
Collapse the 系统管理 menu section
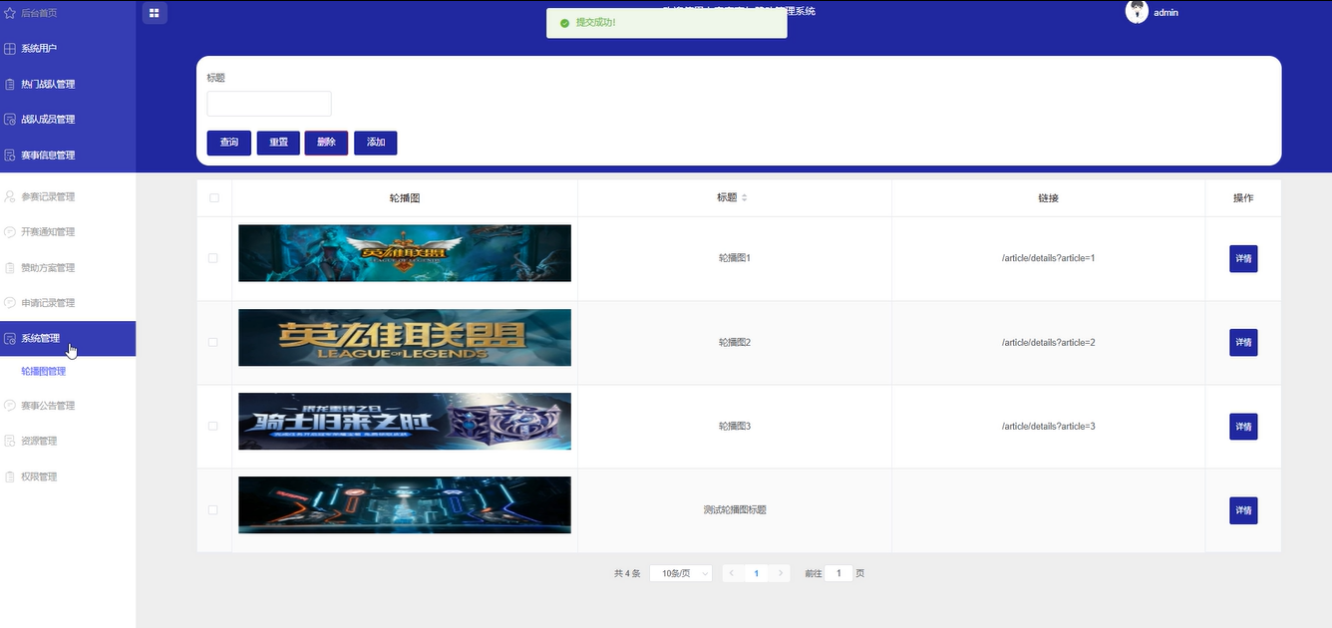(x=68, y=338)
